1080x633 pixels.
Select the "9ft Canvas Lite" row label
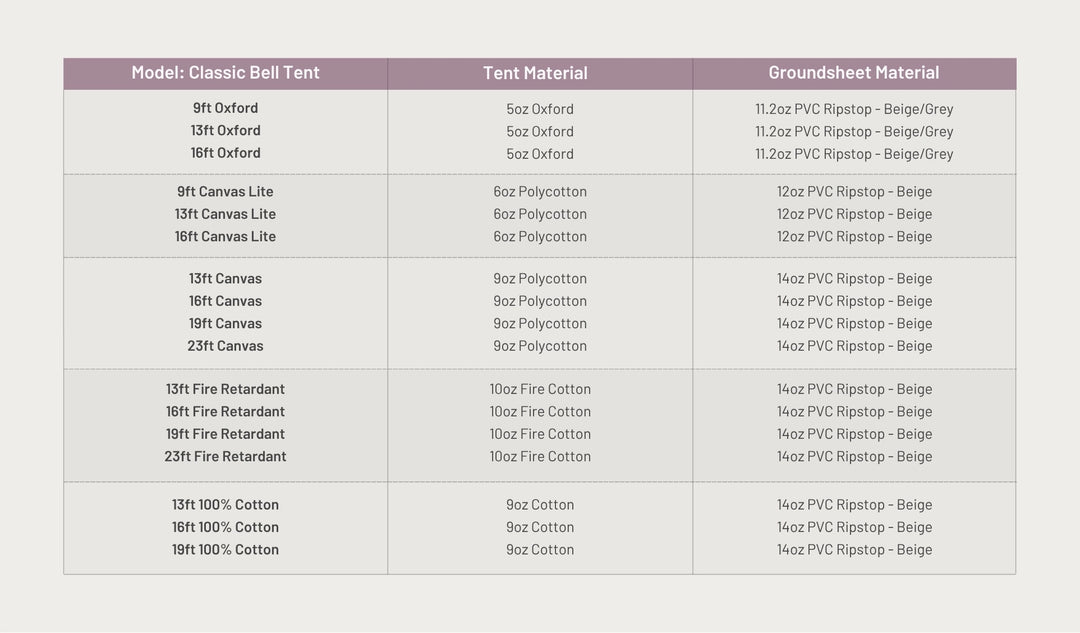click(x=225, y=192)
